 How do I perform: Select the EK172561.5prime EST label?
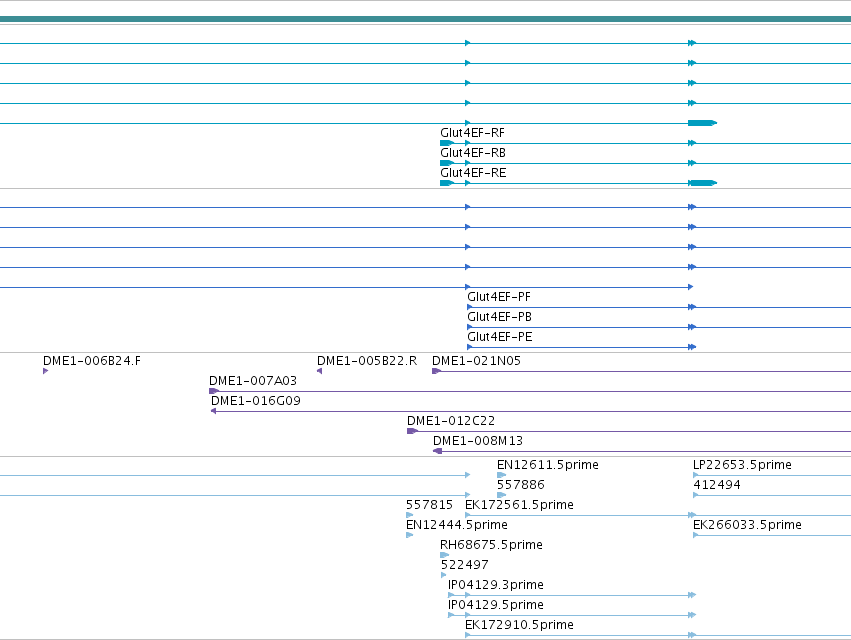point(519,505)
